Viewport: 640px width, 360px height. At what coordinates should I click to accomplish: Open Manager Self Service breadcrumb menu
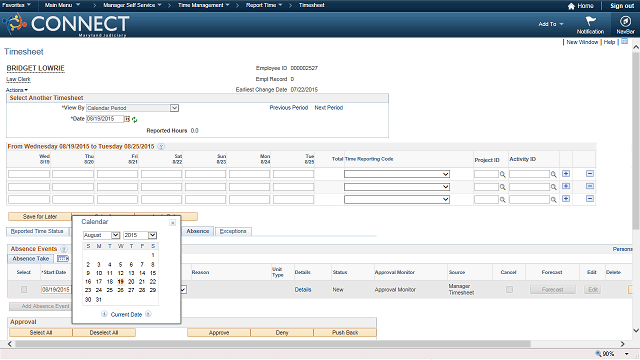click(132, 5)
